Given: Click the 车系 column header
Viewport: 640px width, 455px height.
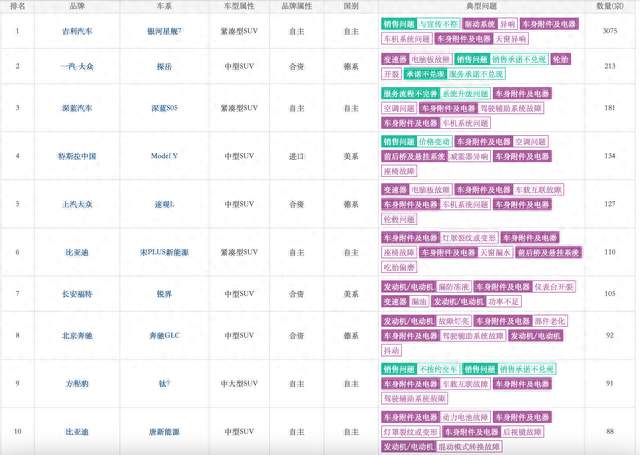Looking at the screenshot, I should [x=164, y=6].
